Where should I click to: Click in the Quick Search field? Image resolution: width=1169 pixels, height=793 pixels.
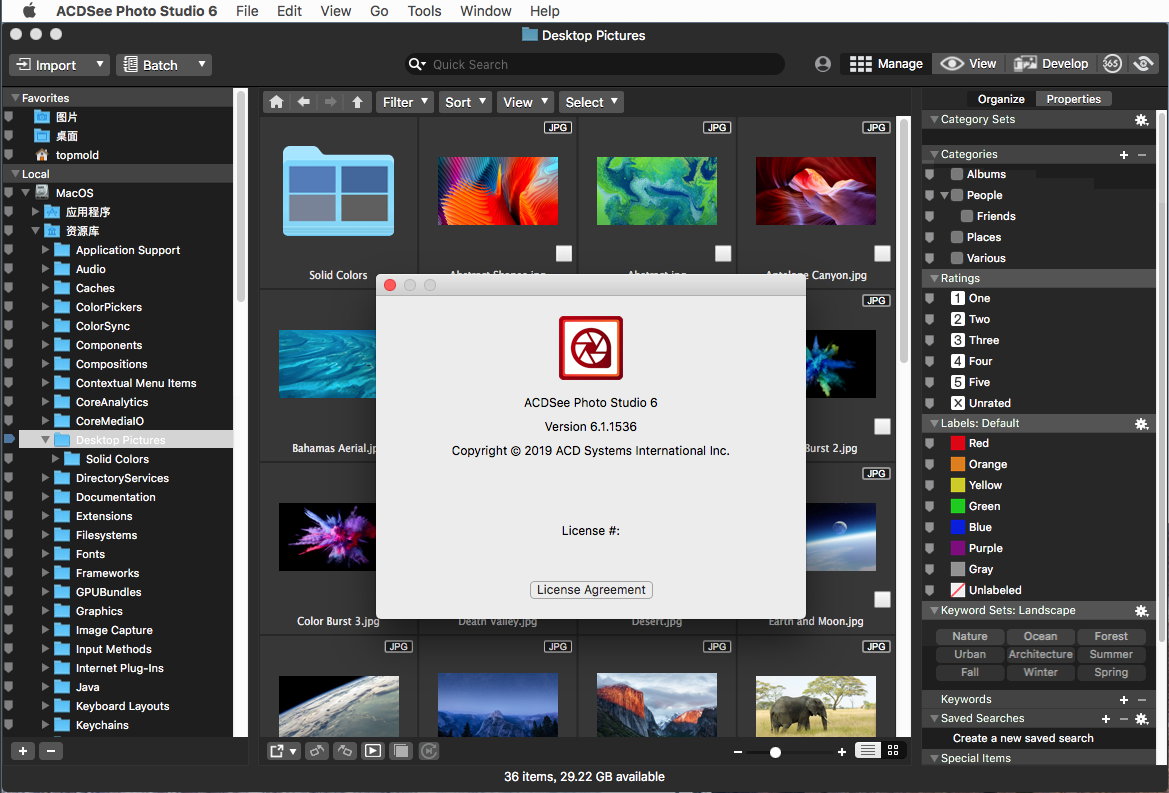594,64
